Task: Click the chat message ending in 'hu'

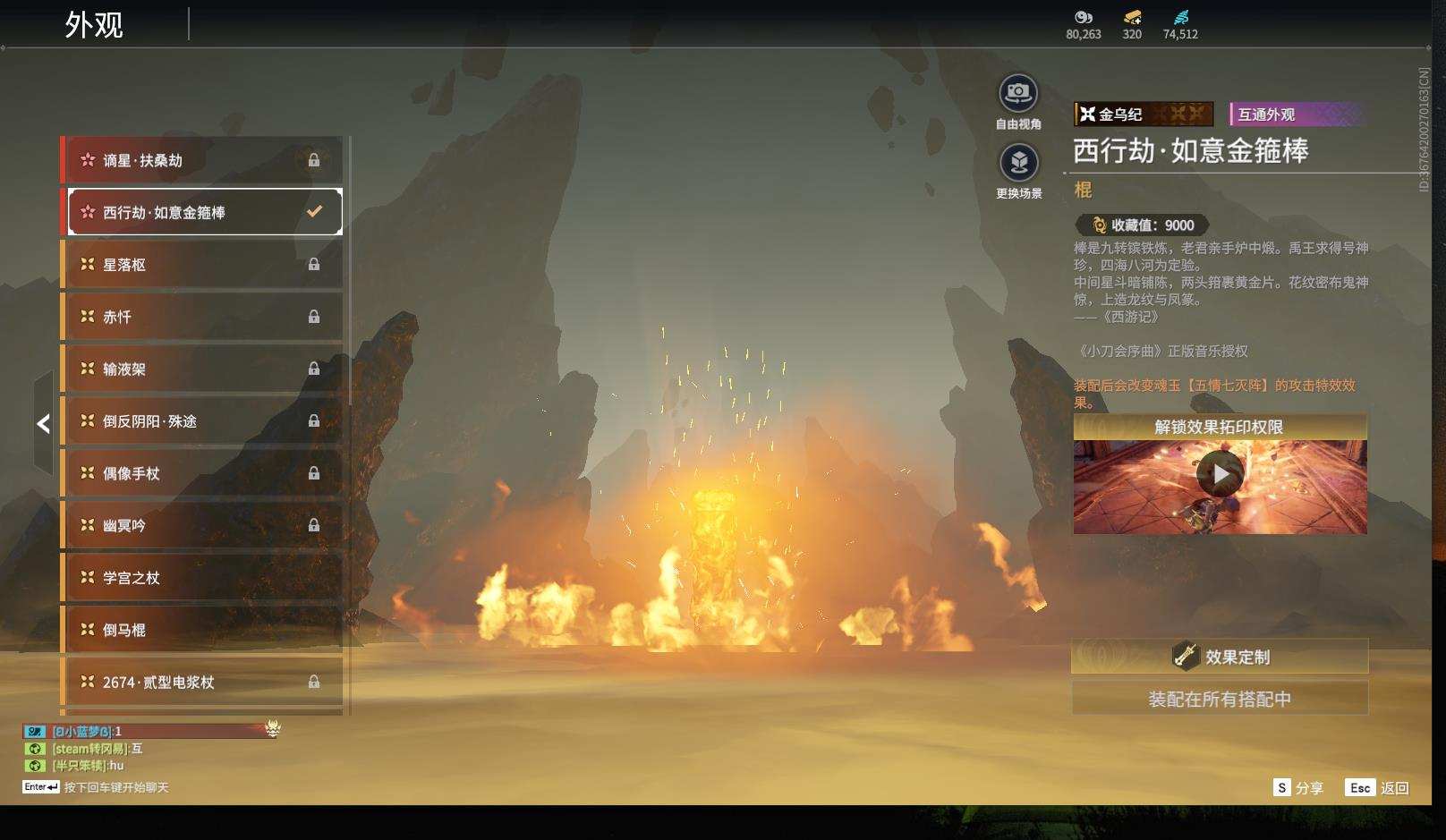Action: (x=74, y=766)
